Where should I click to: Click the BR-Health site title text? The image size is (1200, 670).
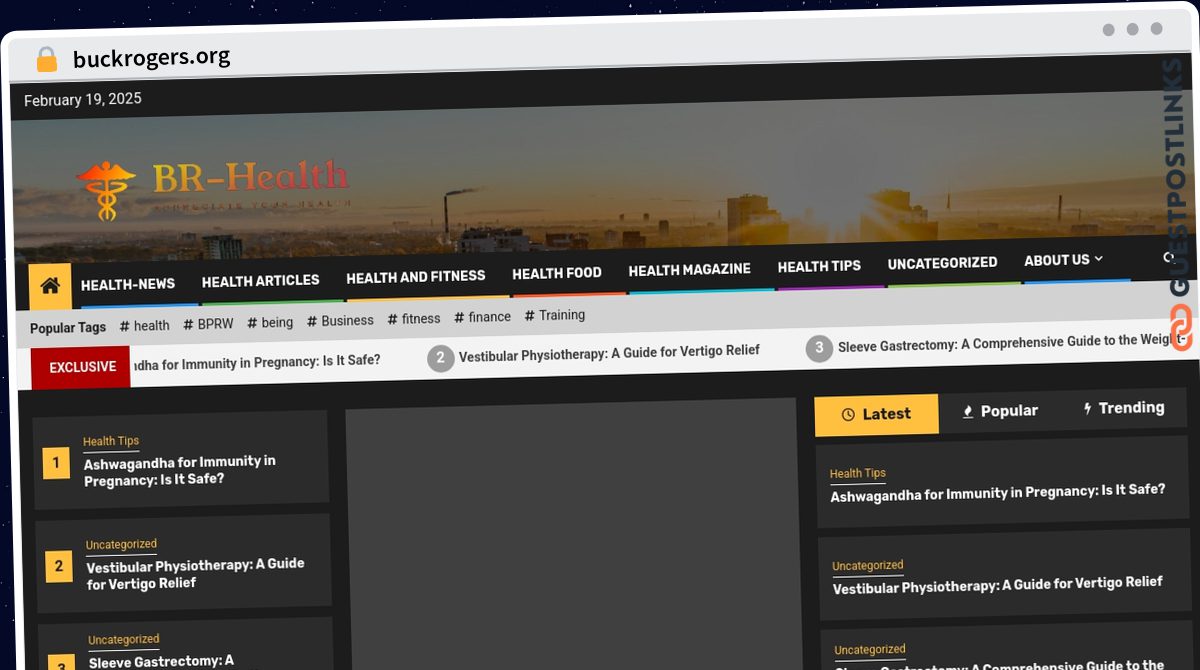coord(250,178)
